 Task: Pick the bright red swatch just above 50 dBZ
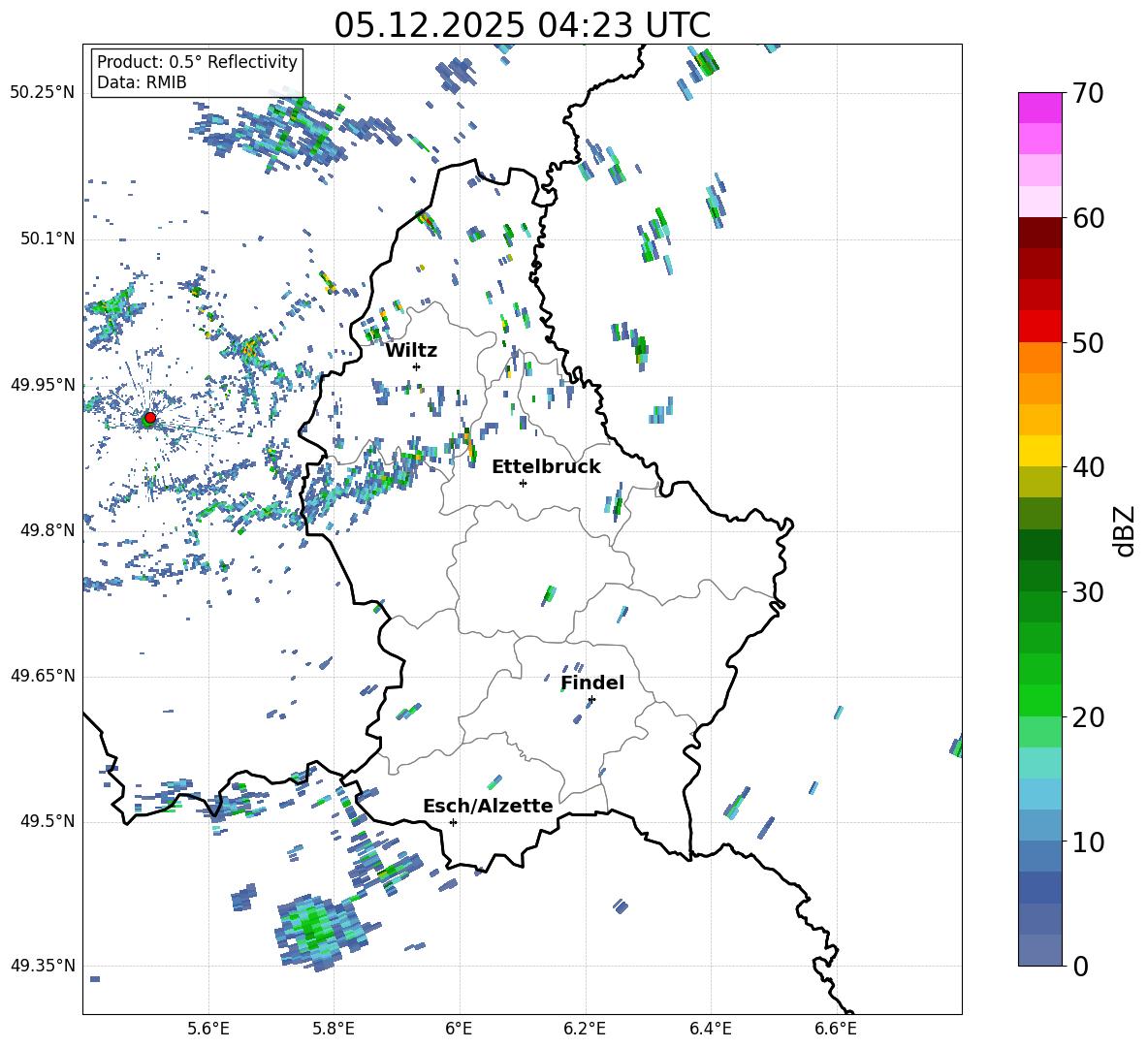point(1039,326)
